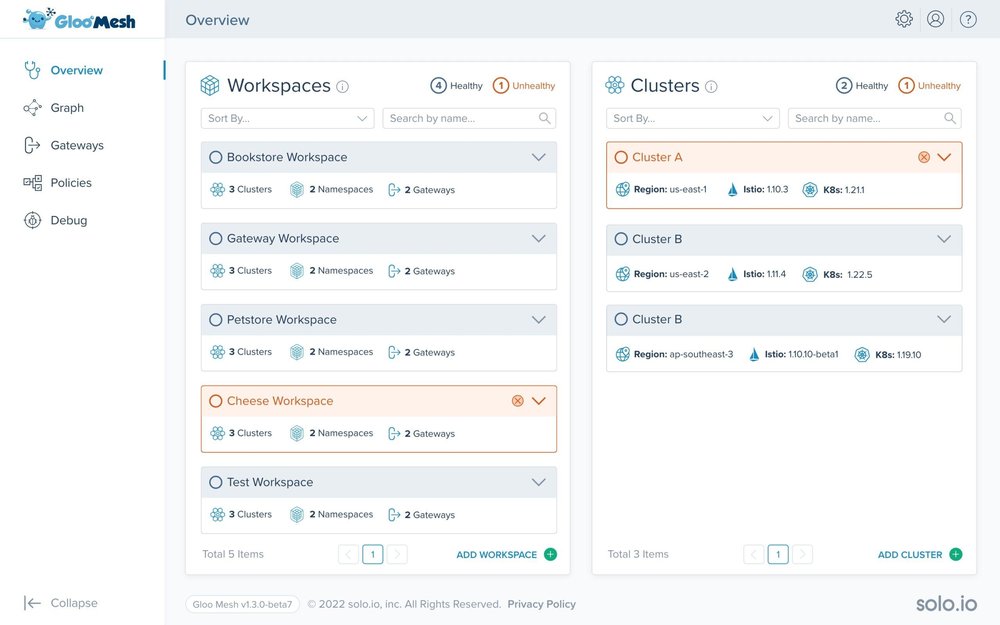
Task: Click the Gloo Mesh logo
Action: click(79, 19)
